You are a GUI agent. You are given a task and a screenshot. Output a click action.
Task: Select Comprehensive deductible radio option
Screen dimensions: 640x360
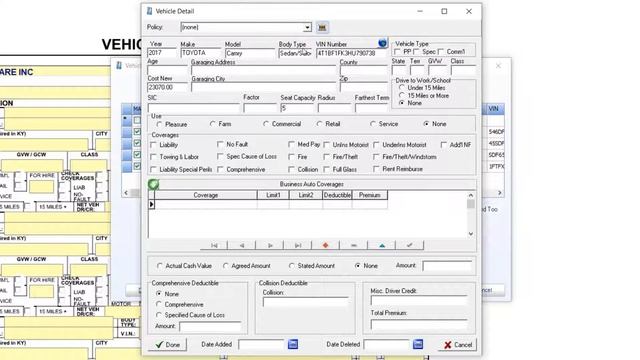pyautogui.click(x=159, y=304)
